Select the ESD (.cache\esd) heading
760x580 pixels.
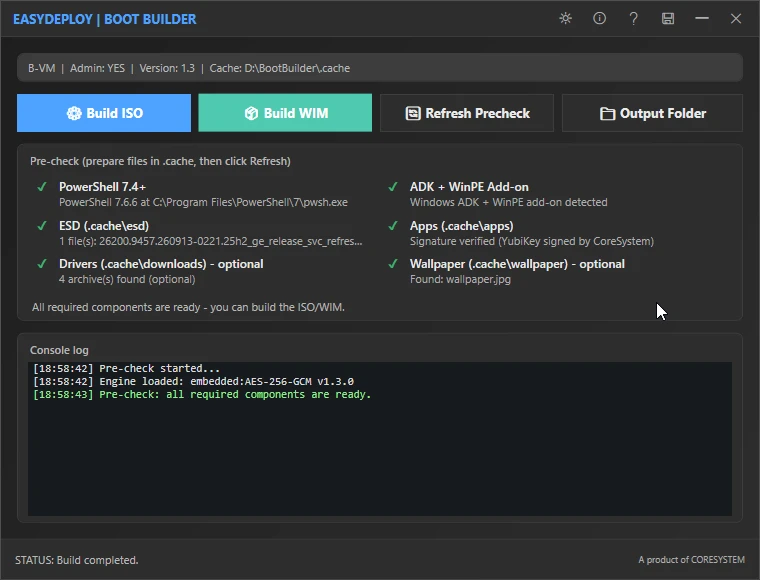104,226
